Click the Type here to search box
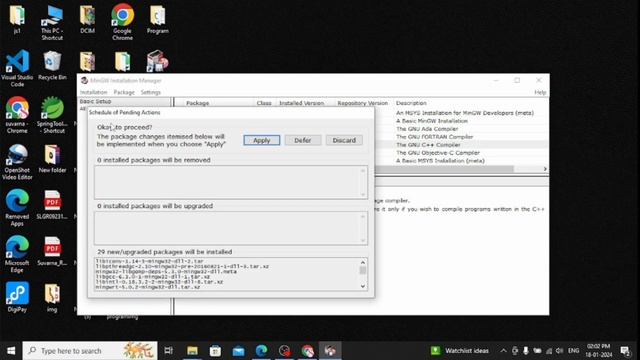Screen dimensions: 640x360 pyautogui.click(x=90, y=351)
